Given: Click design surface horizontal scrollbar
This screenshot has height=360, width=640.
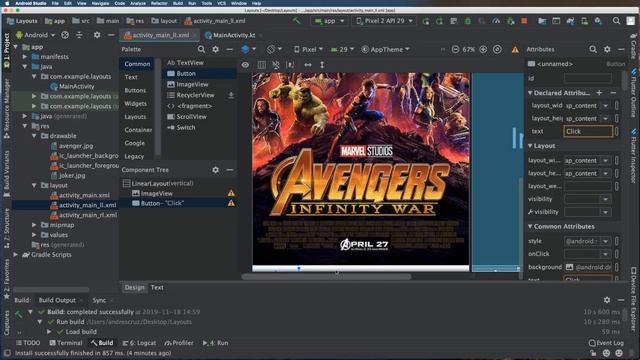Looking at the screenshot, I should tap(326, 276).
